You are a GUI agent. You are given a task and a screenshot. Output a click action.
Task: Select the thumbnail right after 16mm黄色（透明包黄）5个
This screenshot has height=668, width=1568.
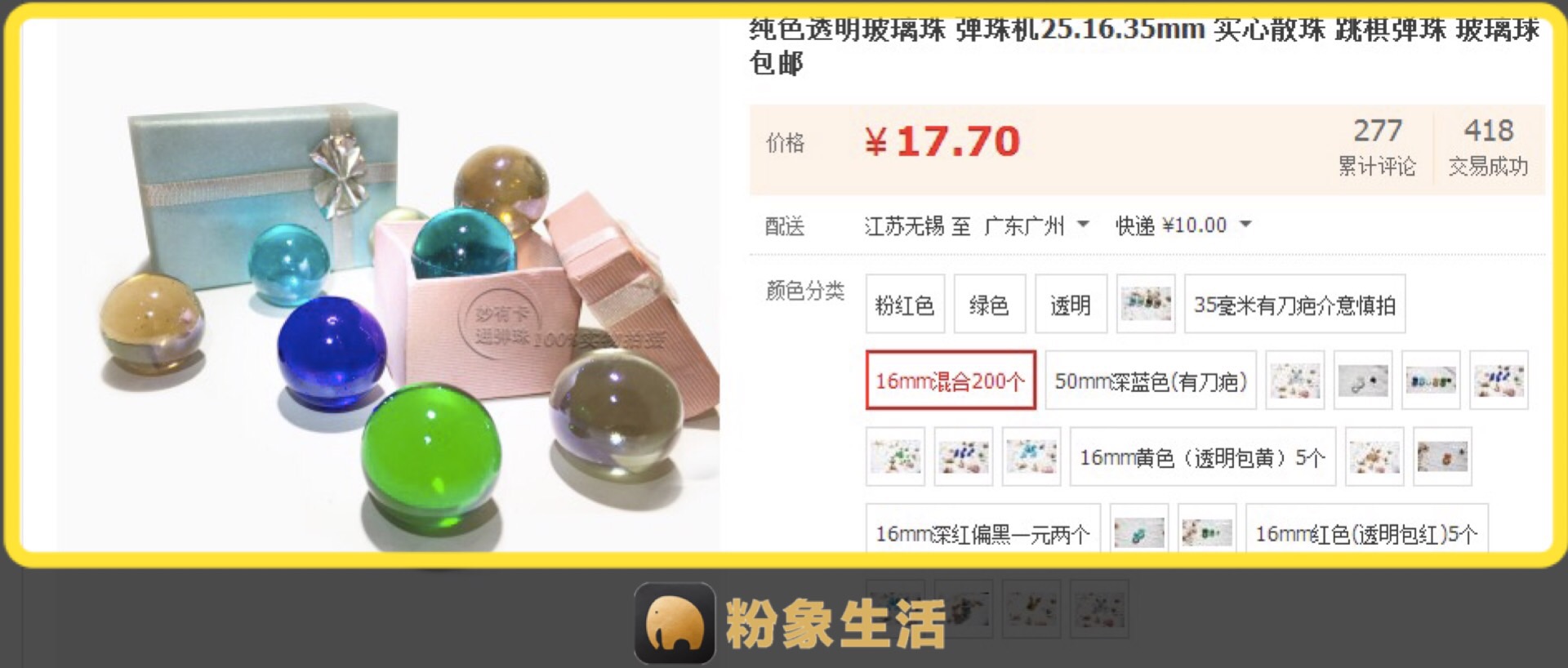tap(1374, 456)
